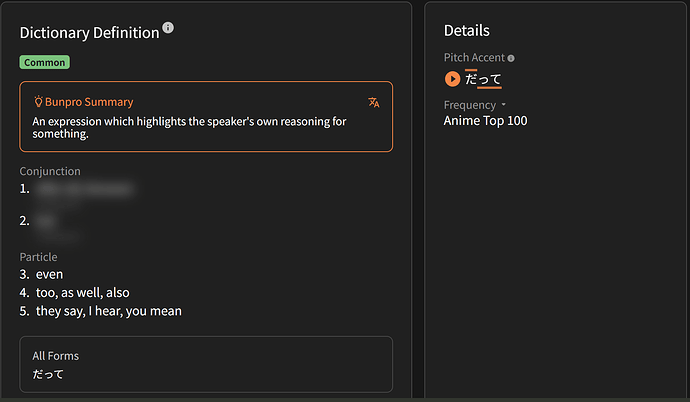Expand the Frequency dropdown arrow
690x402 pixels.
tap(504, 105)
